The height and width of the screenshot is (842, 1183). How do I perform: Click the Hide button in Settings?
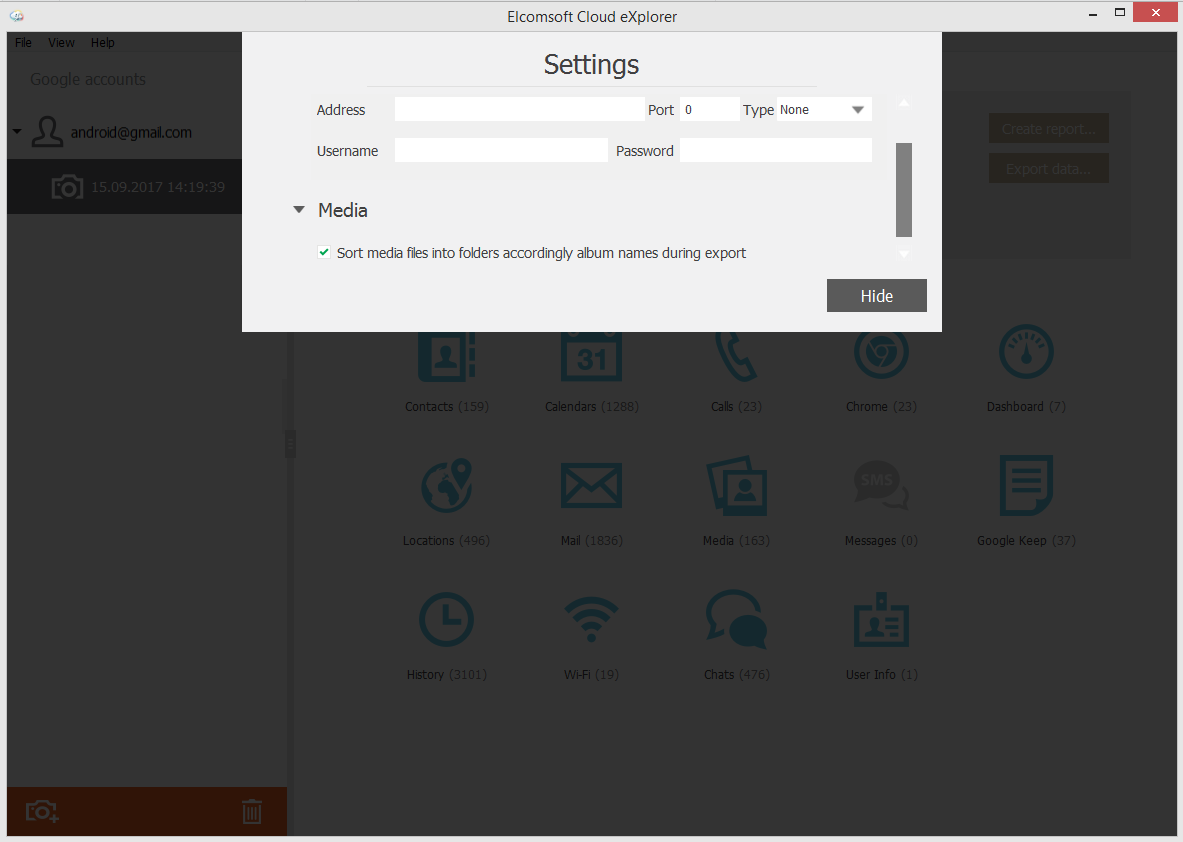pyautogui.click(x=876, y=296)
